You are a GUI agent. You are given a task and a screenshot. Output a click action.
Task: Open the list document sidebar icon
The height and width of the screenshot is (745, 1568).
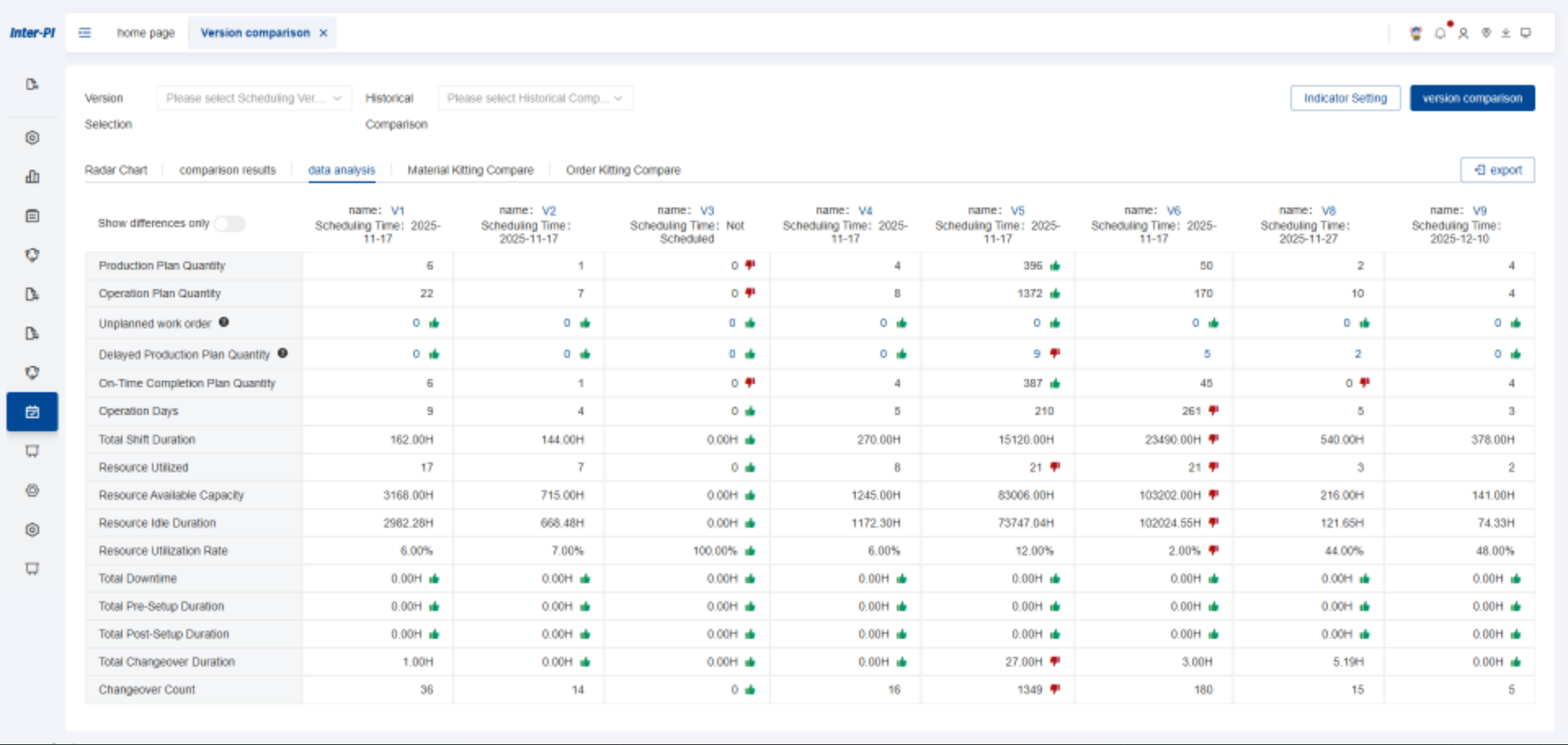(x=33, y=216)
